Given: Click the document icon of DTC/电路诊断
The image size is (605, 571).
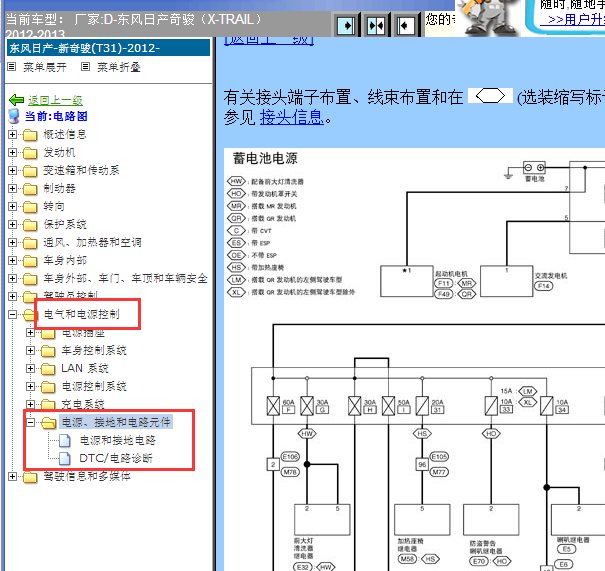Looking at the screenshot, I should click(x=64, y=458).
